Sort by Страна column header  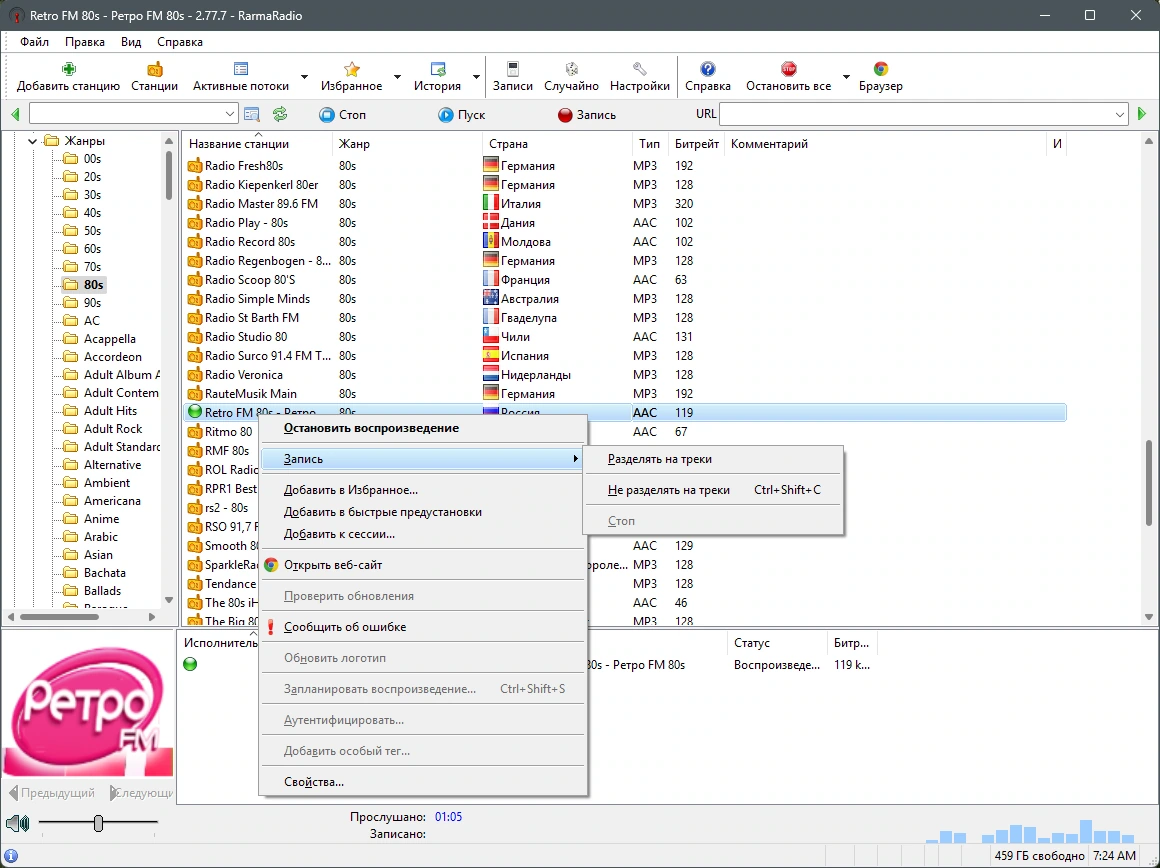[557, 144]
